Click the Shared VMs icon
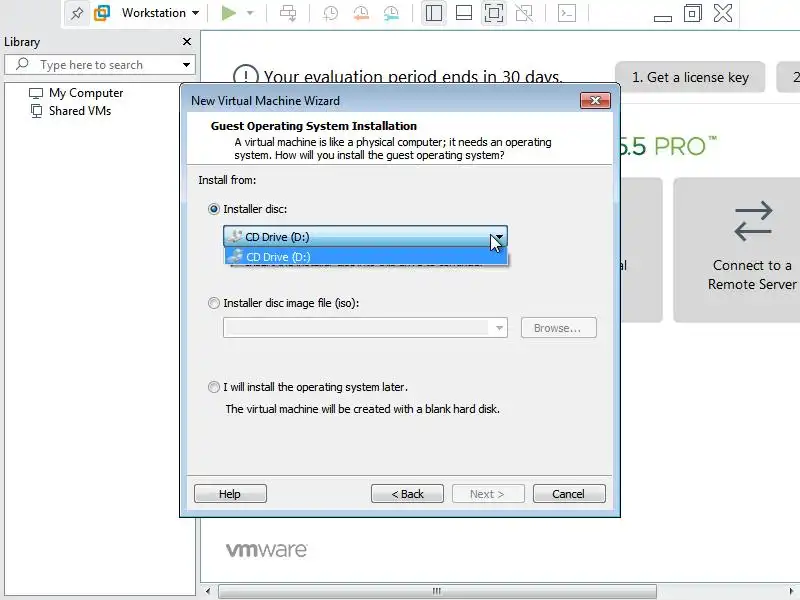800x600 pixels. click(x=36, y=111)
